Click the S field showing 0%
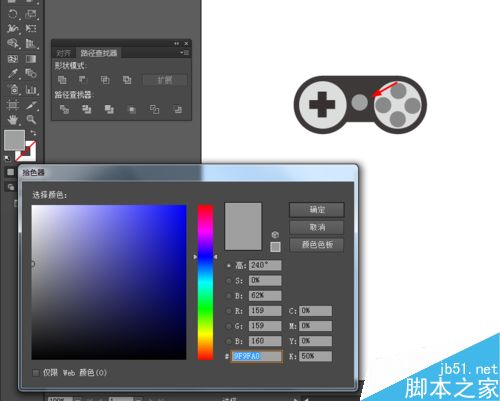The image size is (500, 401). 265,281
